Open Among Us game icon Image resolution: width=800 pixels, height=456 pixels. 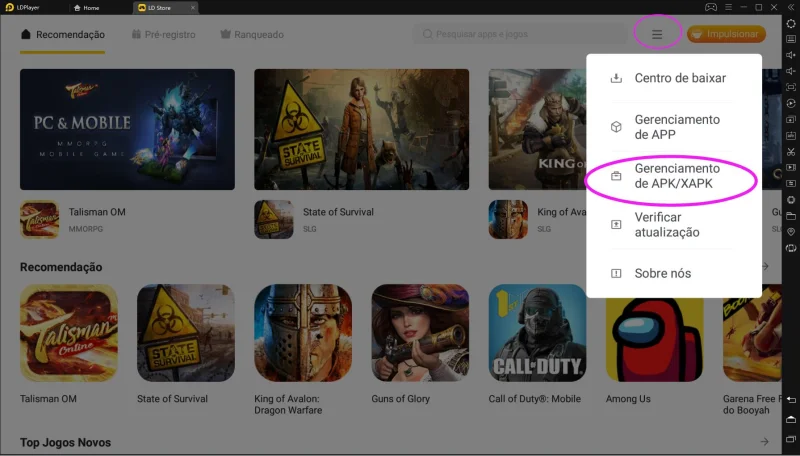(x=655, y=339)
